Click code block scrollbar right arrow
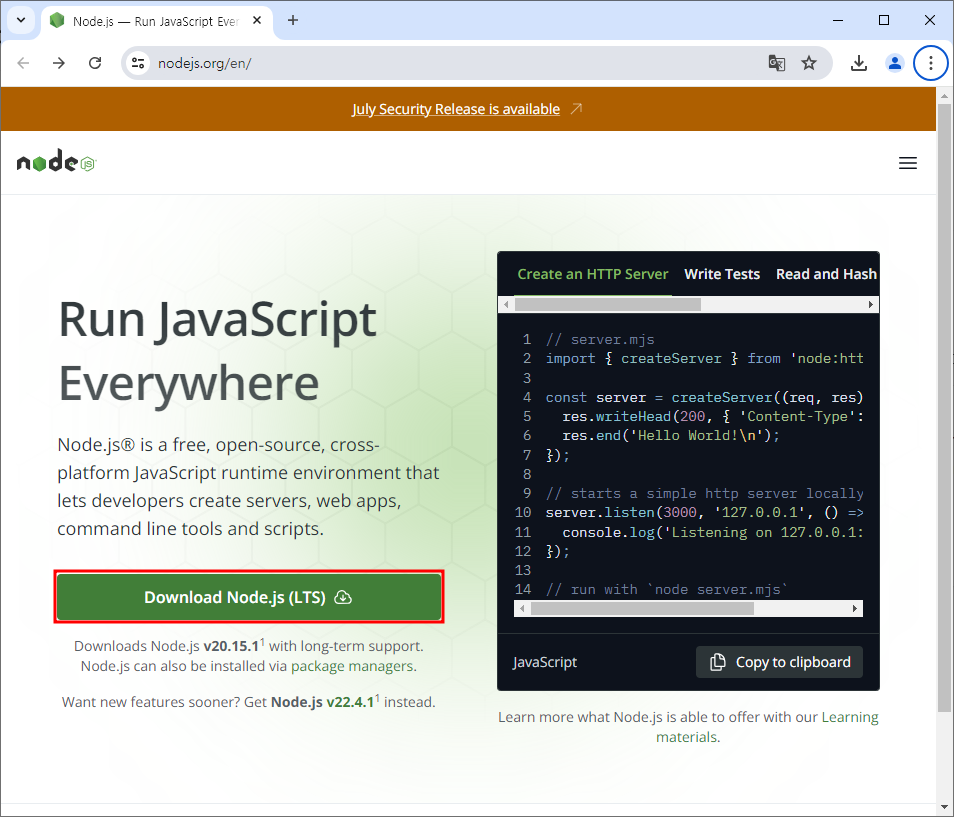Viewport: 954px width, 817px height. pos(855,608)
